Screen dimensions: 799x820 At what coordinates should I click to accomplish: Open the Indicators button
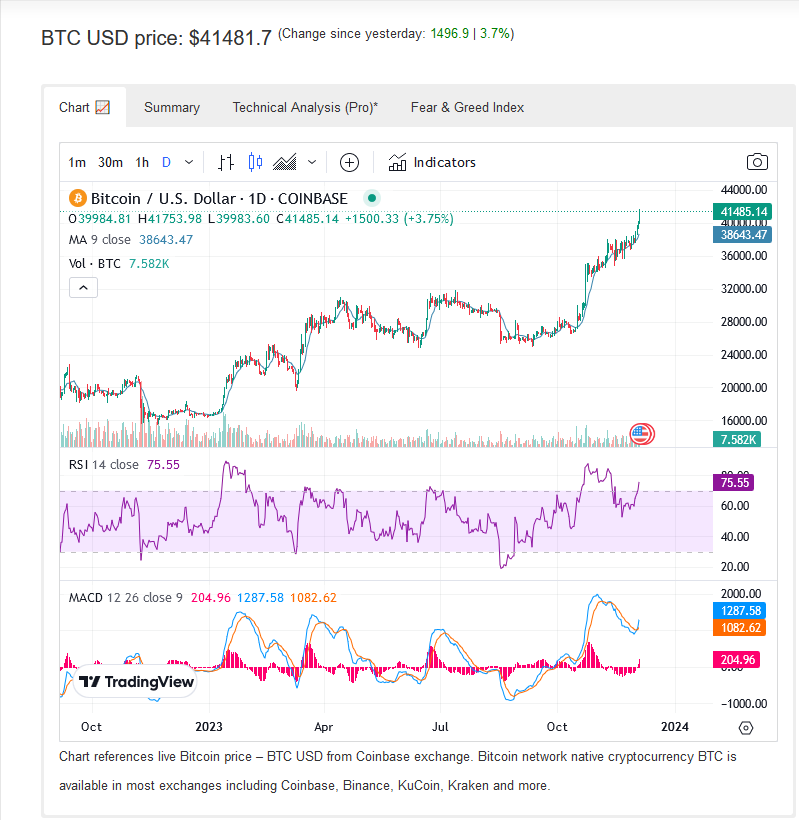[432, 163]
